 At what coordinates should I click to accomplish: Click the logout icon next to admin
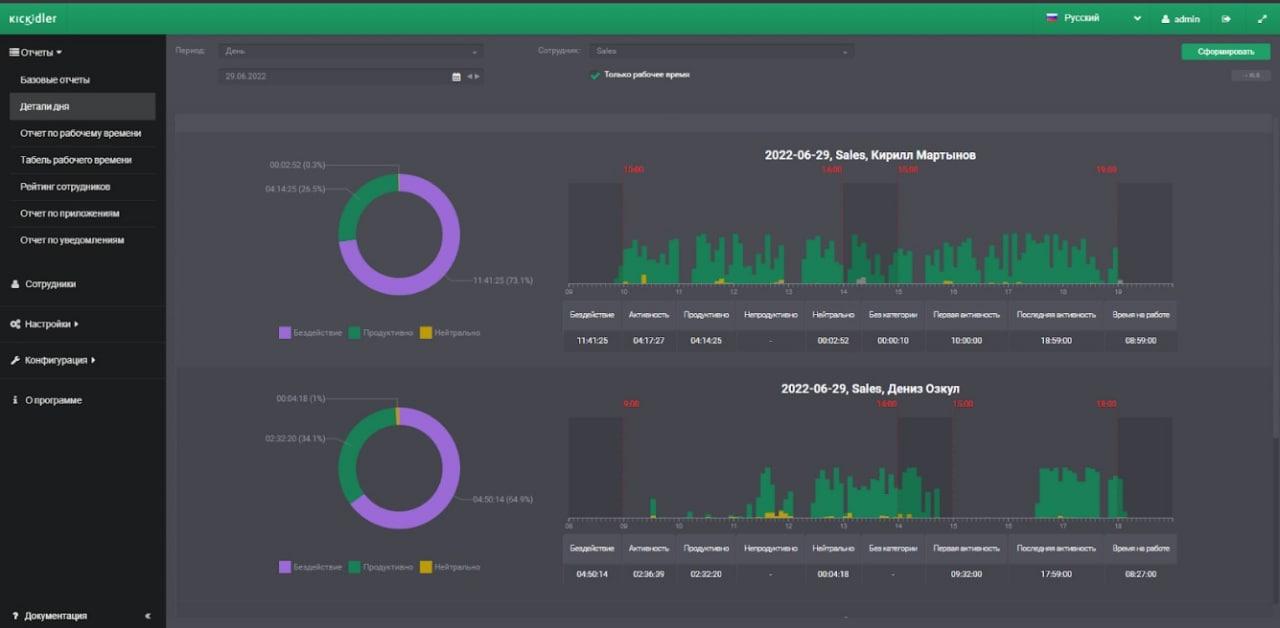tap(1226, 18)
